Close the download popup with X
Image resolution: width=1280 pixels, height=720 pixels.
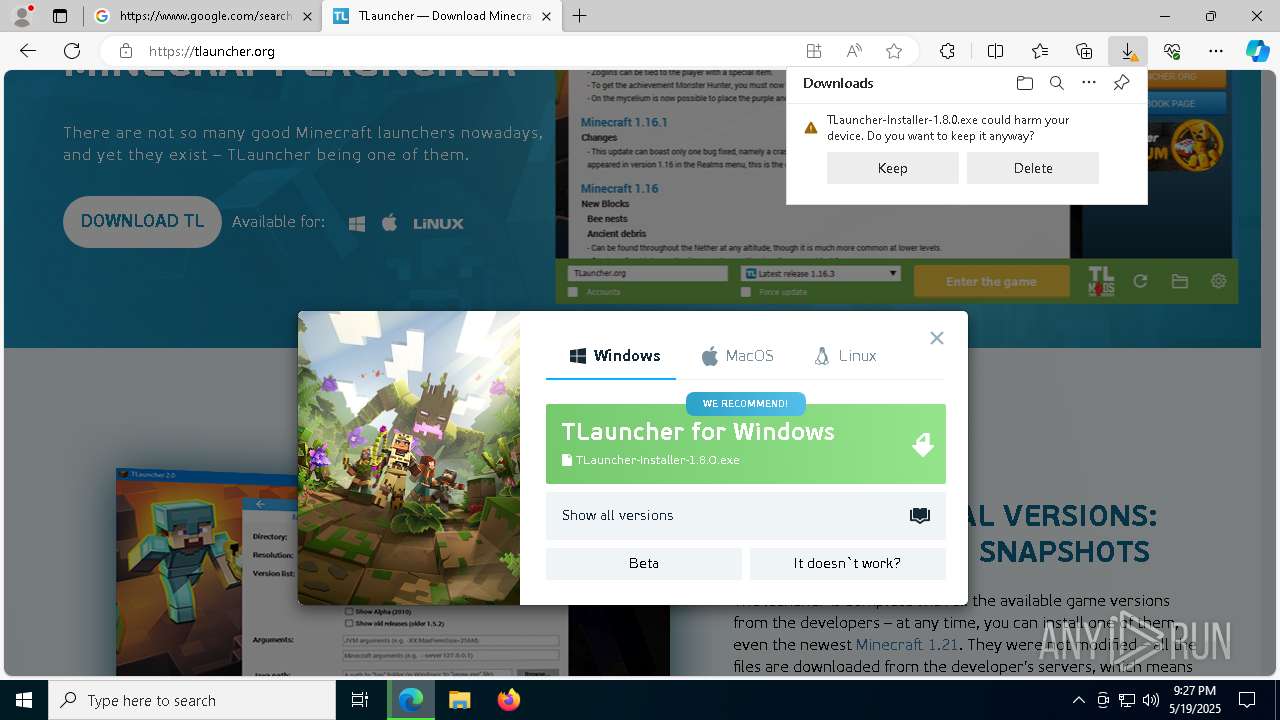[936, 338]
